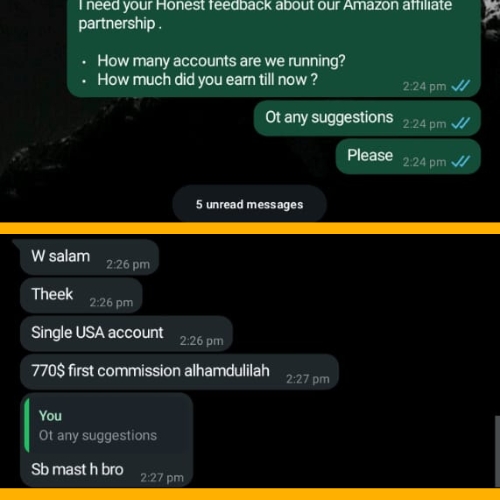Select the sent 'Please' message bubble

pyautogui.click(x=408, y=156)
